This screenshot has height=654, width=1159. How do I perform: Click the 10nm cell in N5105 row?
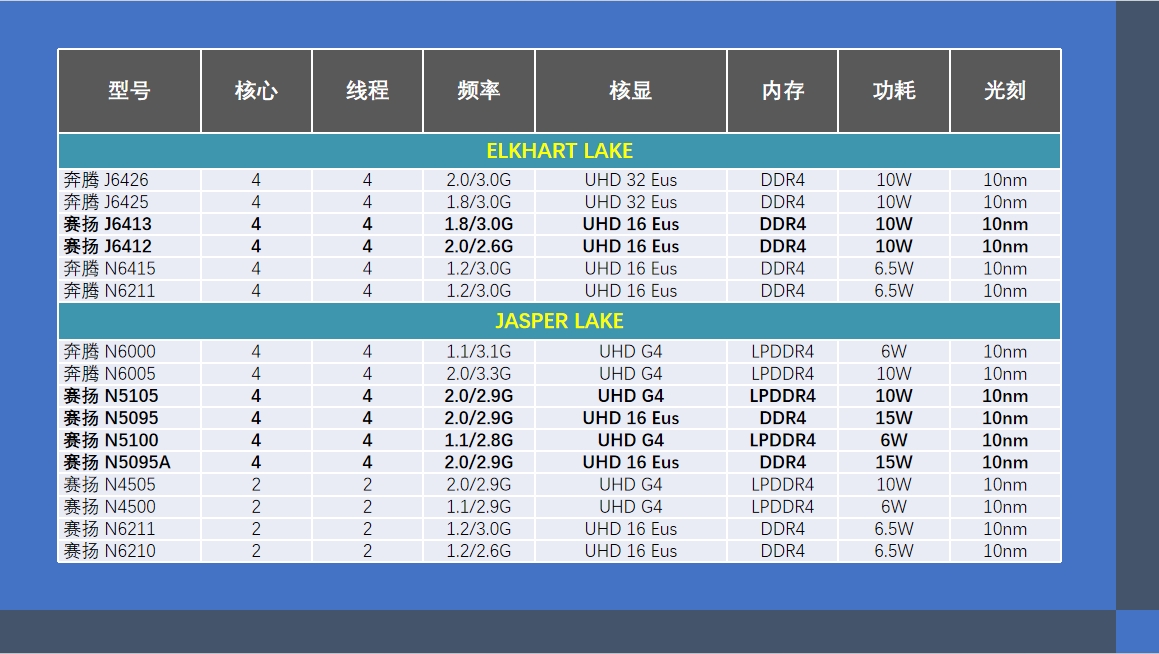pos(1005,395)
